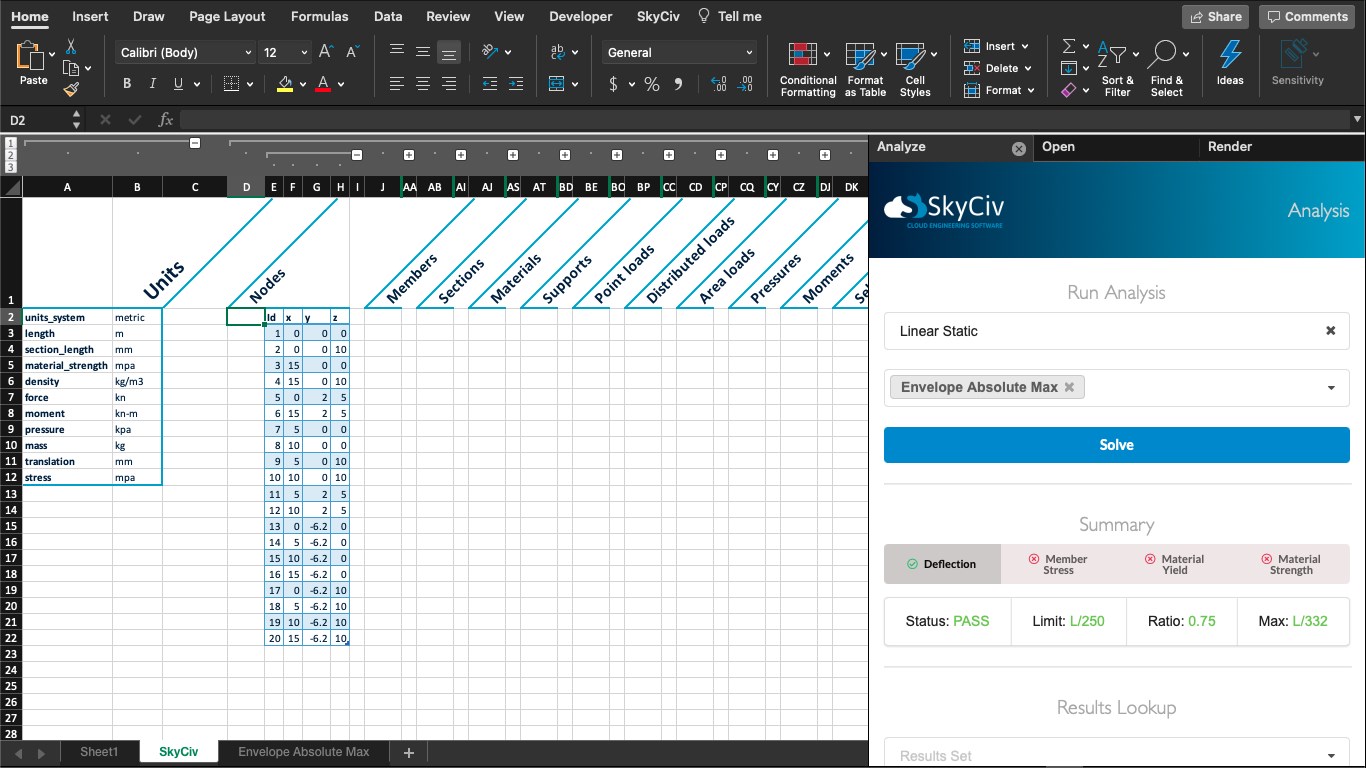Click the Paste clipboard icon

32,60
